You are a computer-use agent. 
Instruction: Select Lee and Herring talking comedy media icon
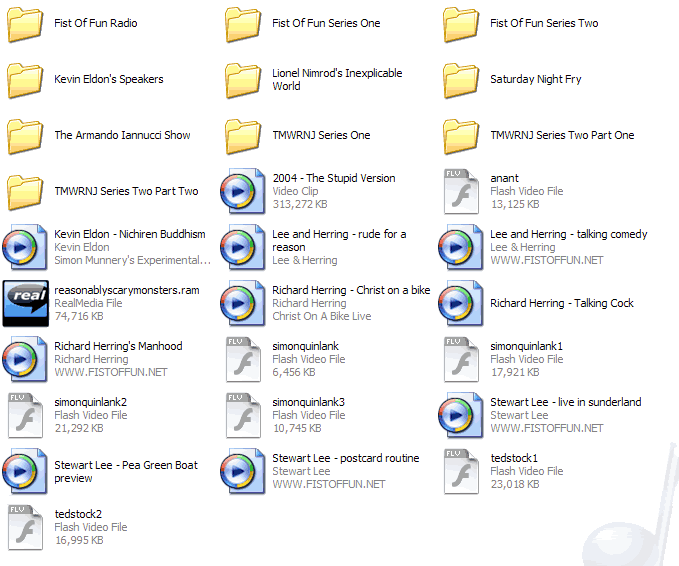point(461,247)
